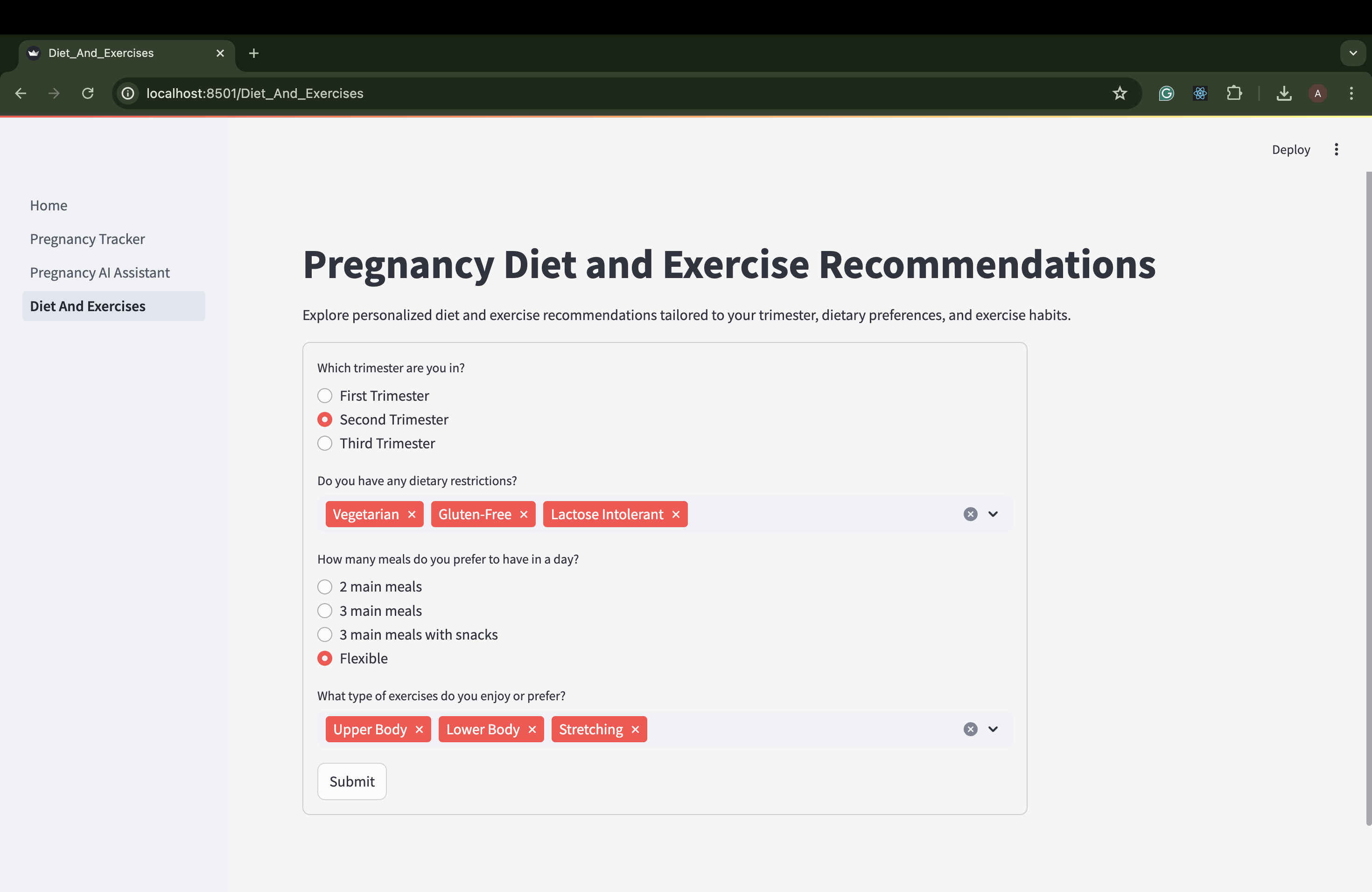Remove the Vegetarian tag
This screenshot has width=1372, height=892.
(412, 514)
